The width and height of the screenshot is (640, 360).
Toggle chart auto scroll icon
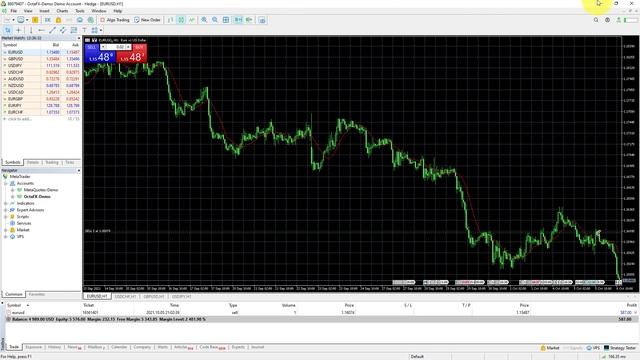(238, 20)
